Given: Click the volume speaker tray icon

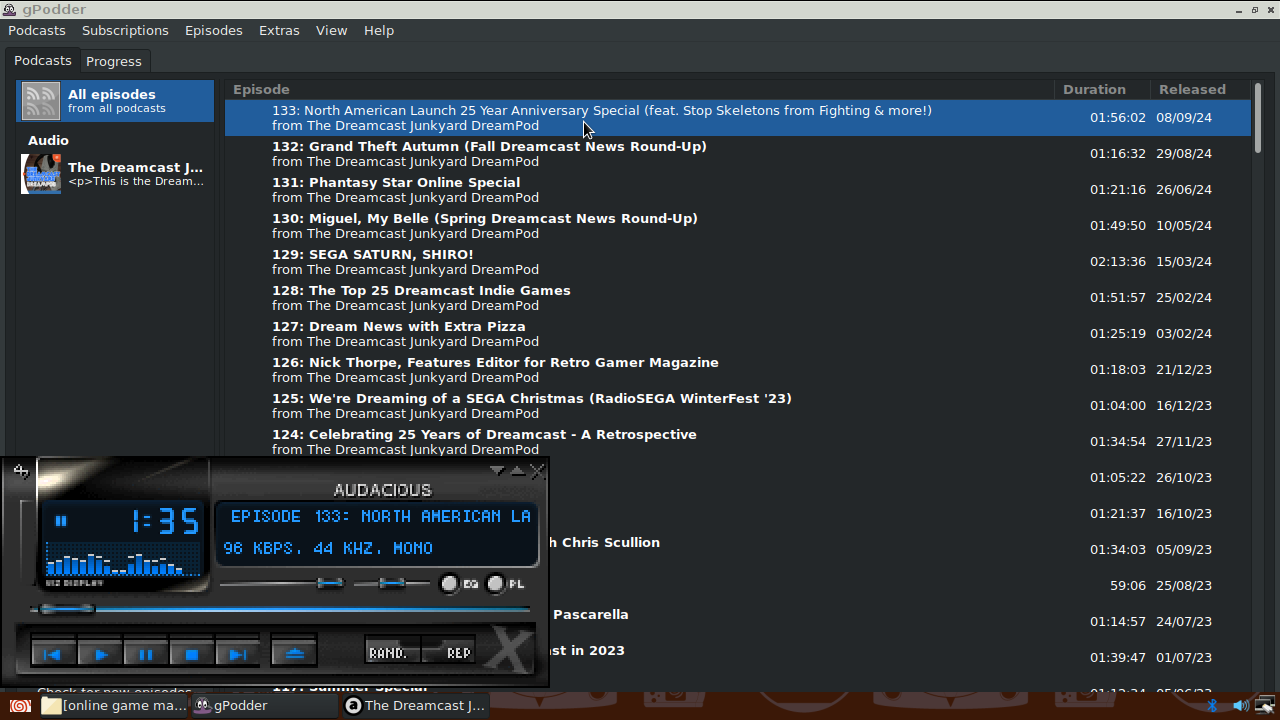Looking at the screenshot, I should click(x=1240, y=706).
